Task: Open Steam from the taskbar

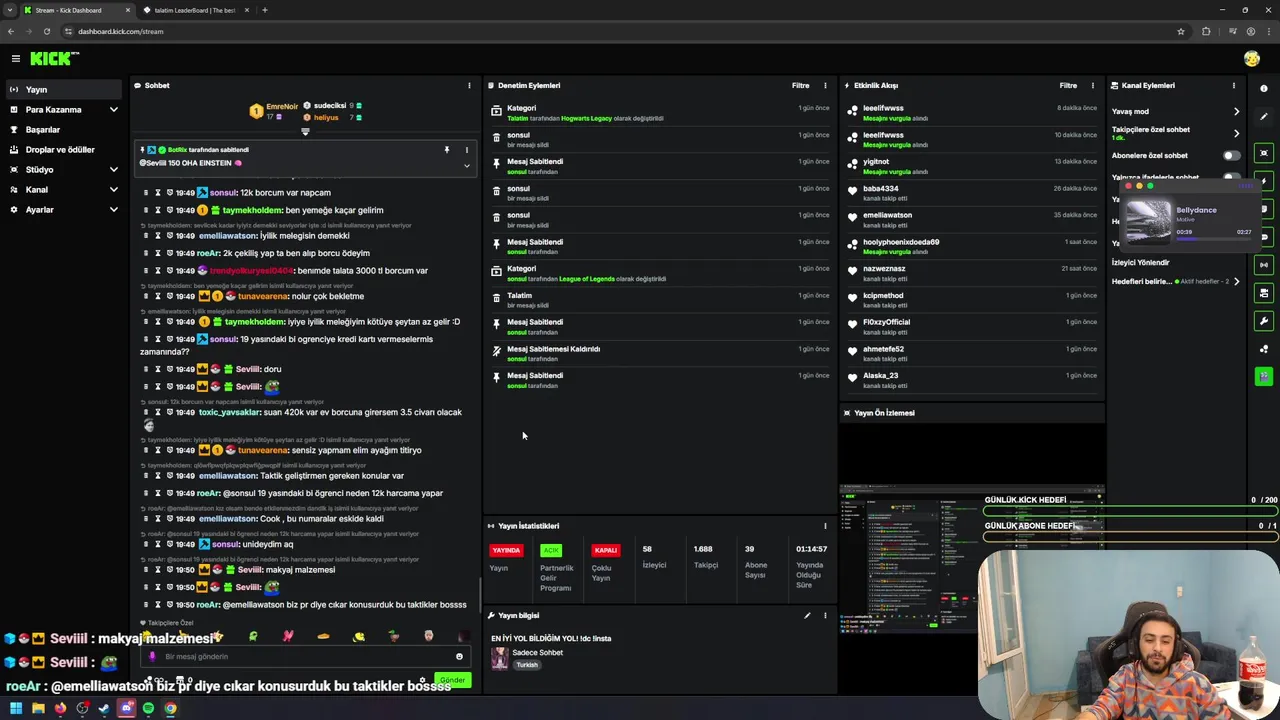Action: pos(104,708)
